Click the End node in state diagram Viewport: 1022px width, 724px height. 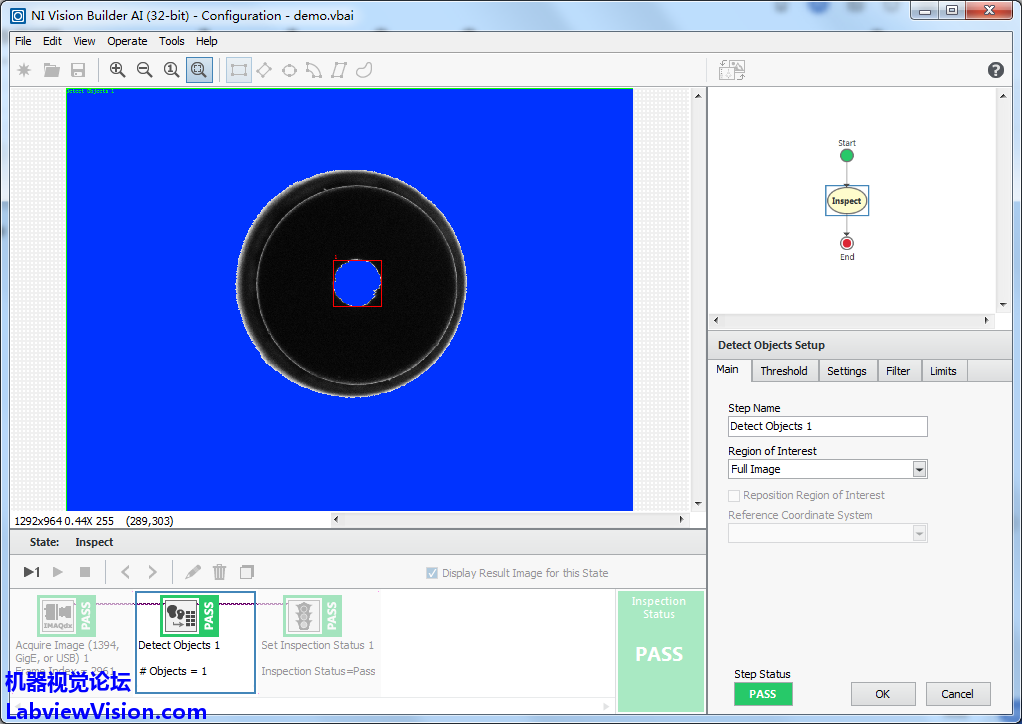pyautogui.click(x=847, y=243)
